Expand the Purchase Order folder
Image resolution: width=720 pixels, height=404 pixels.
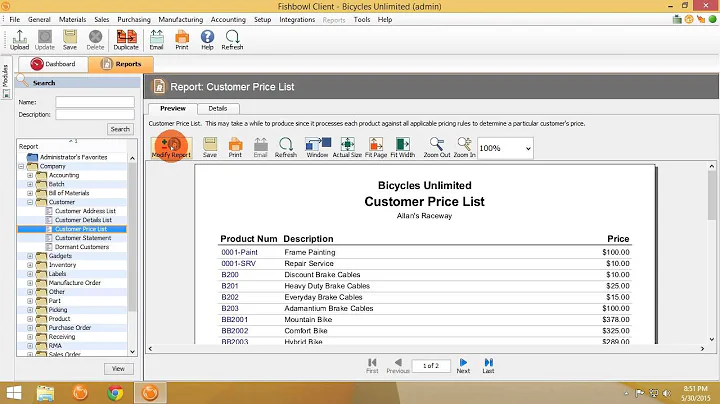(x=30, y=328)
